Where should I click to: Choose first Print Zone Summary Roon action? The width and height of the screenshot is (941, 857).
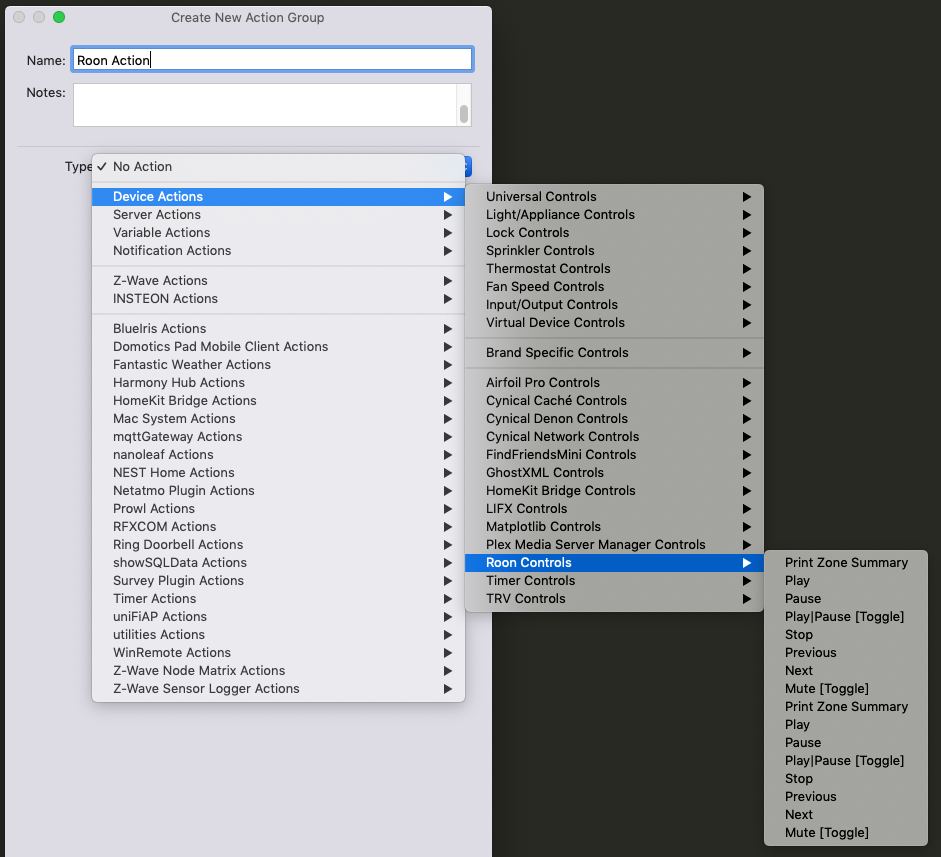click(x=846, y=563)
